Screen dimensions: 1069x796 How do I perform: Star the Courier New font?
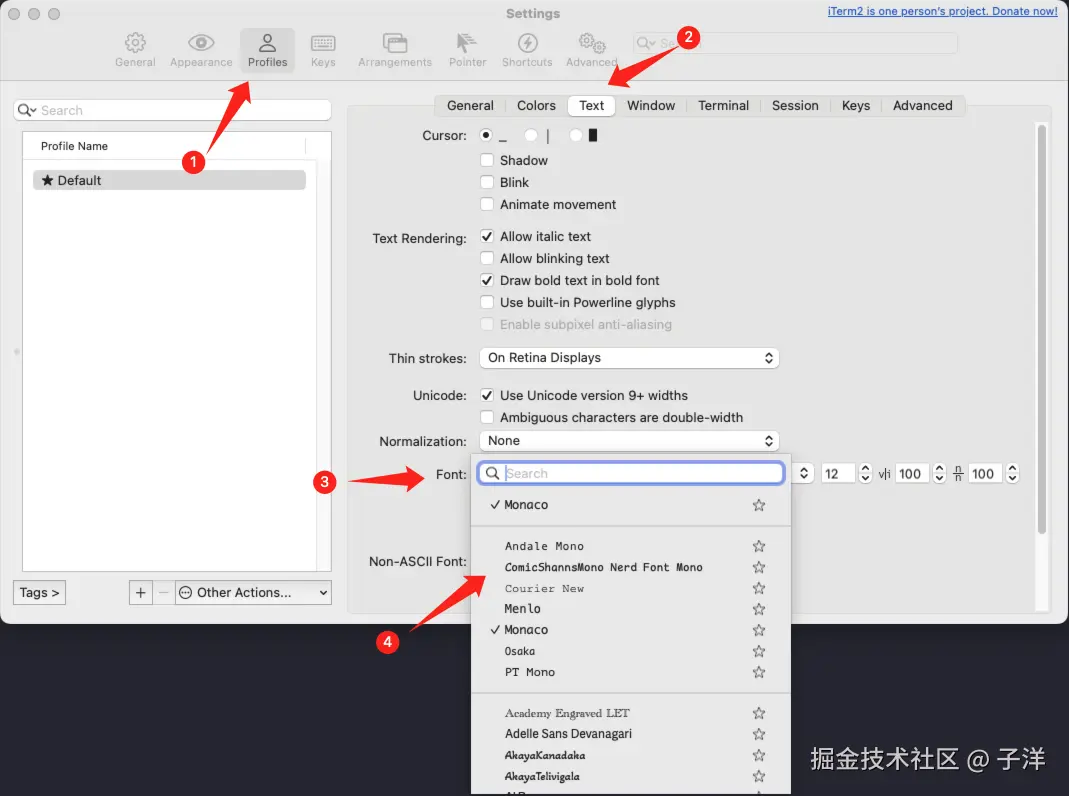click(x=759, y=588)
